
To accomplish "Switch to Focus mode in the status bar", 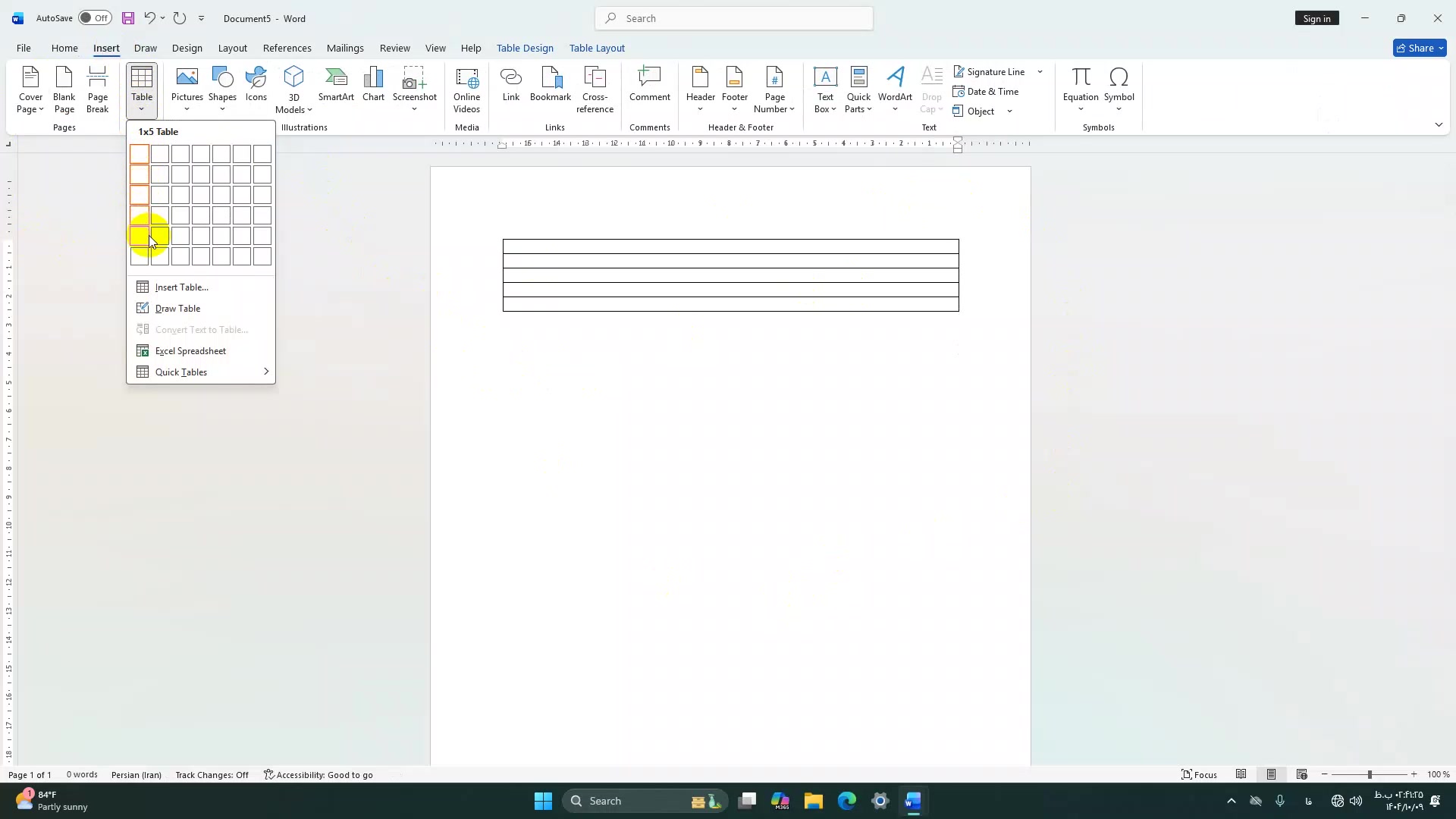I will click(x=1199, y=775).
